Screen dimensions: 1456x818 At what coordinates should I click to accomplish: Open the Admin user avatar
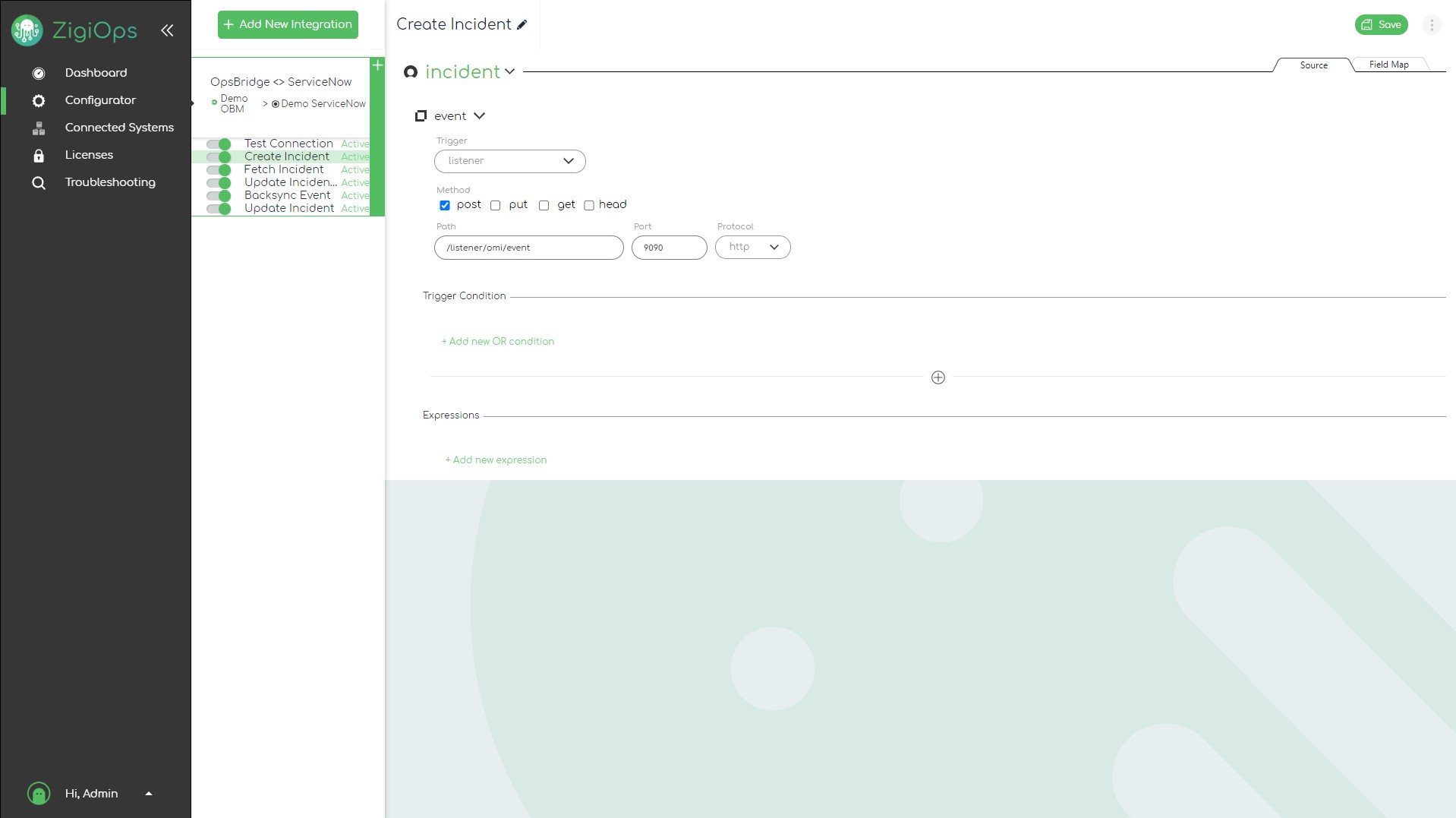point(39,794)
